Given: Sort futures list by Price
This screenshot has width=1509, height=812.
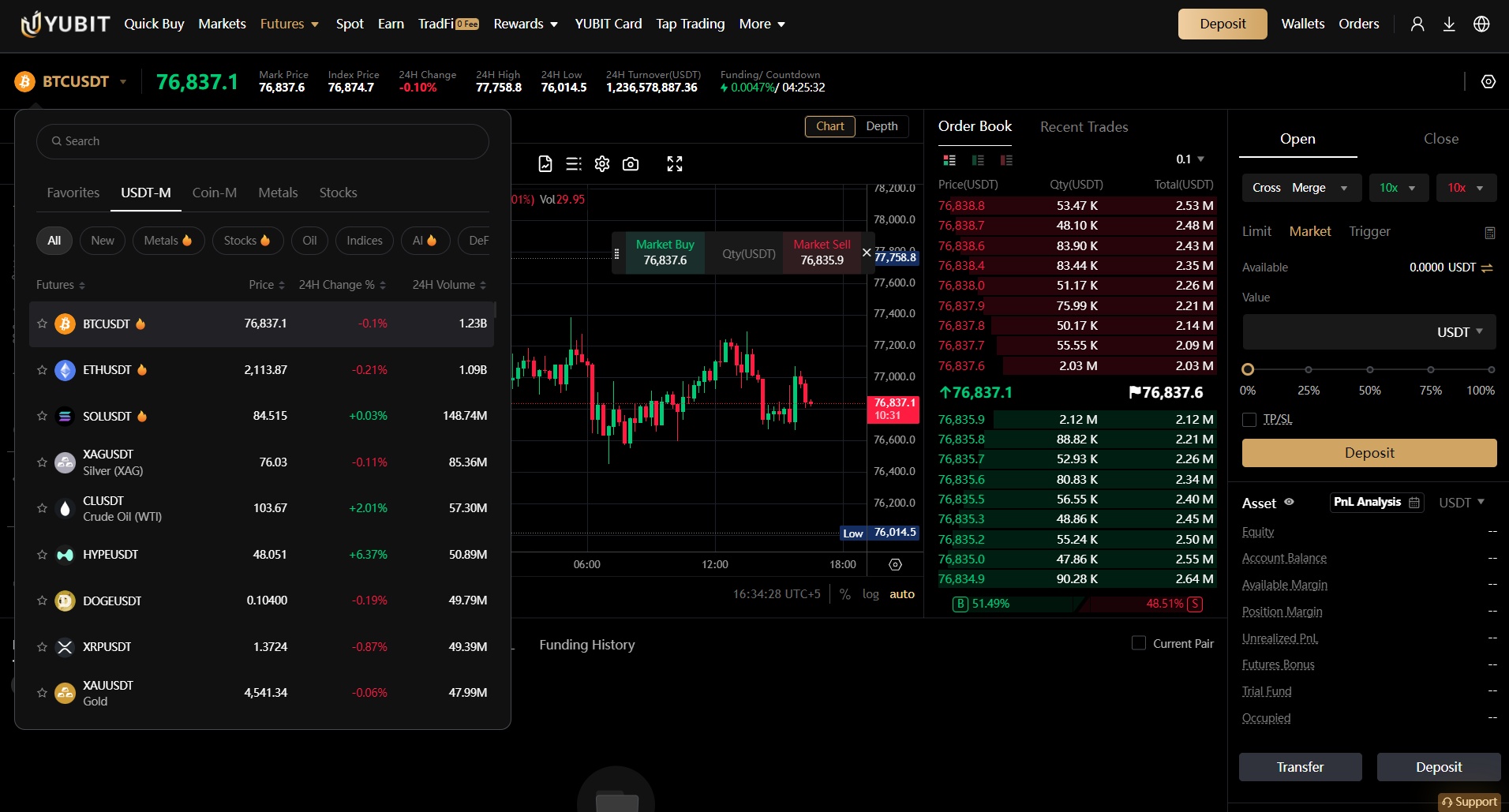Looking at the screenshot, I should (x=267, y=285).
